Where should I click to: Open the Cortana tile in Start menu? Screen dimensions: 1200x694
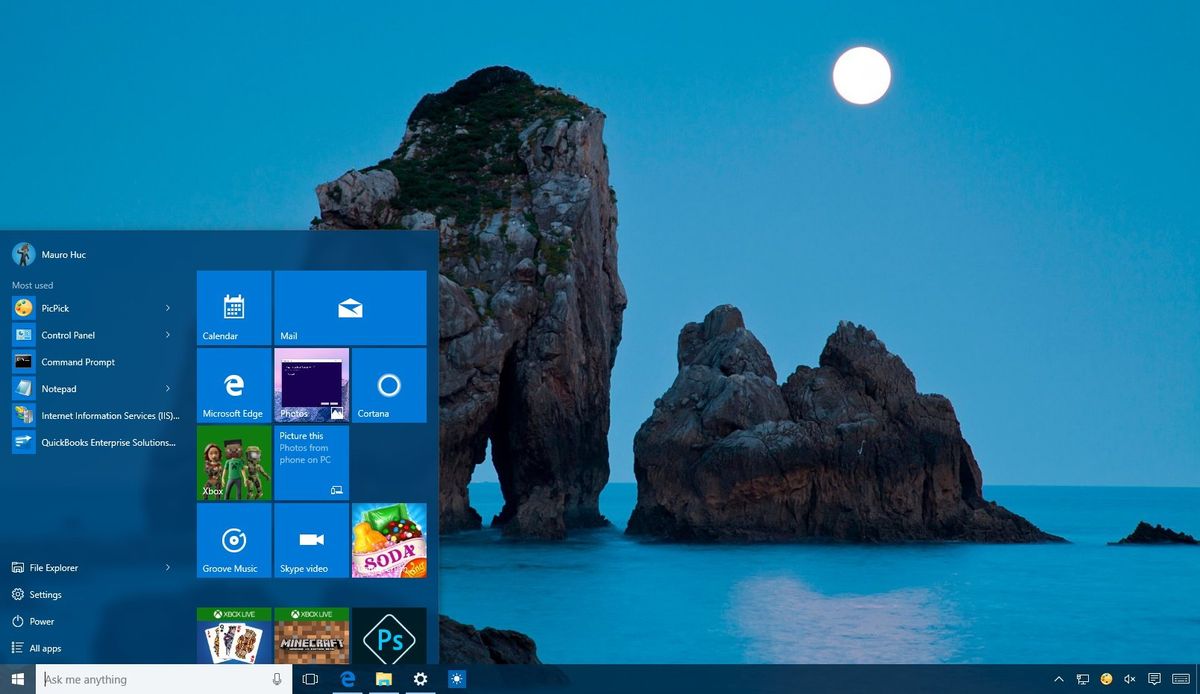[x=389, y=384]
